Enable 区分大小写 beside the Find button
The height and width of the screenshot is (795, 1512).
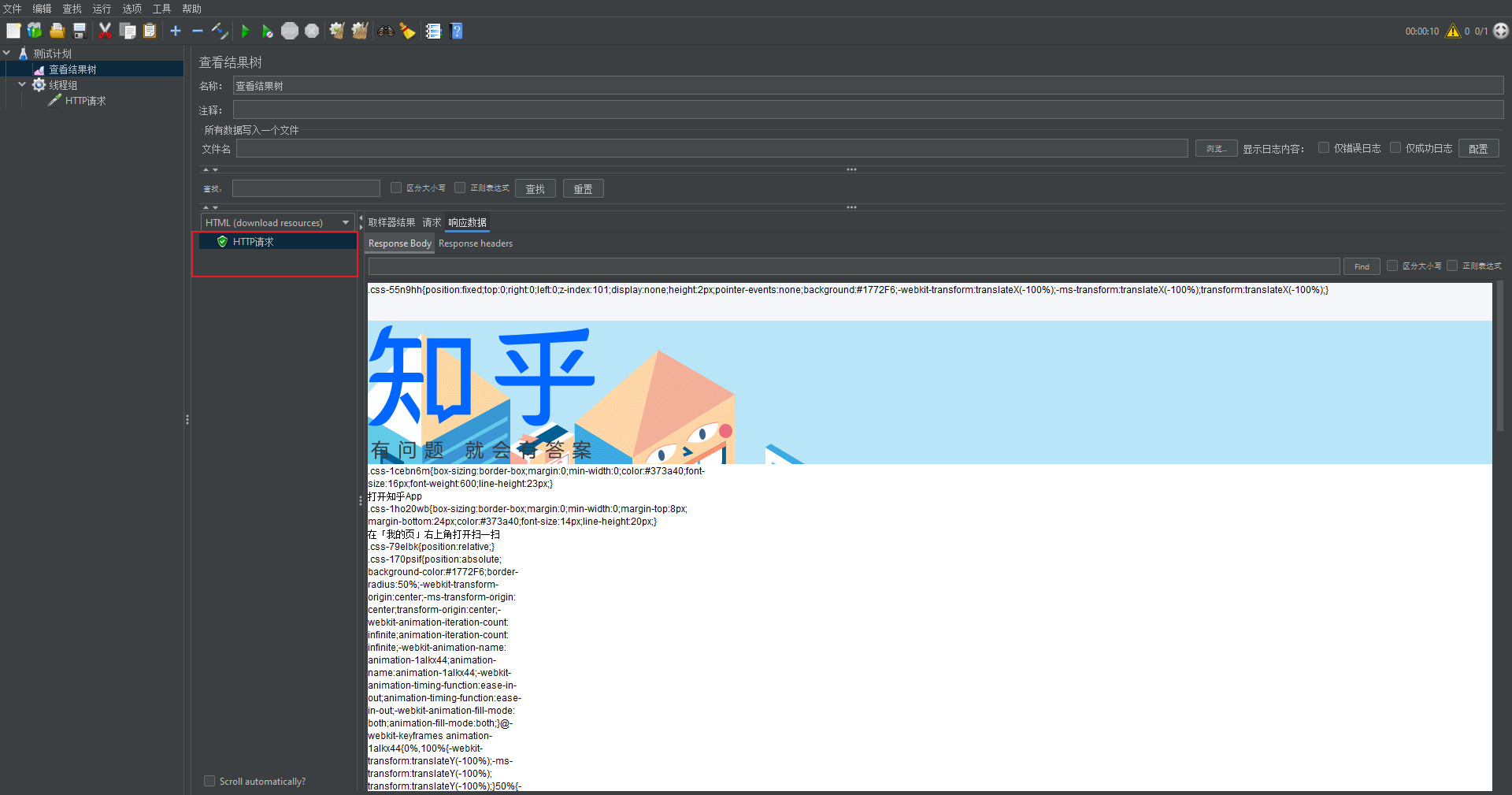pyautogui.click(x=1392, y=266)
